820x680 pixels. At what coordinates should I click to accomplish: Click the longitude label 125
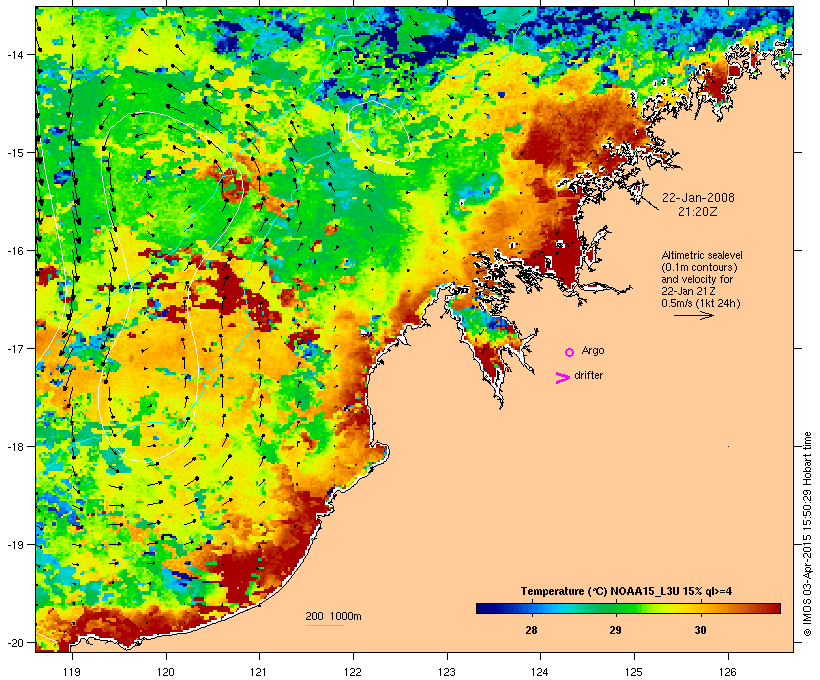pyautogui.click(x=634, y=672)
